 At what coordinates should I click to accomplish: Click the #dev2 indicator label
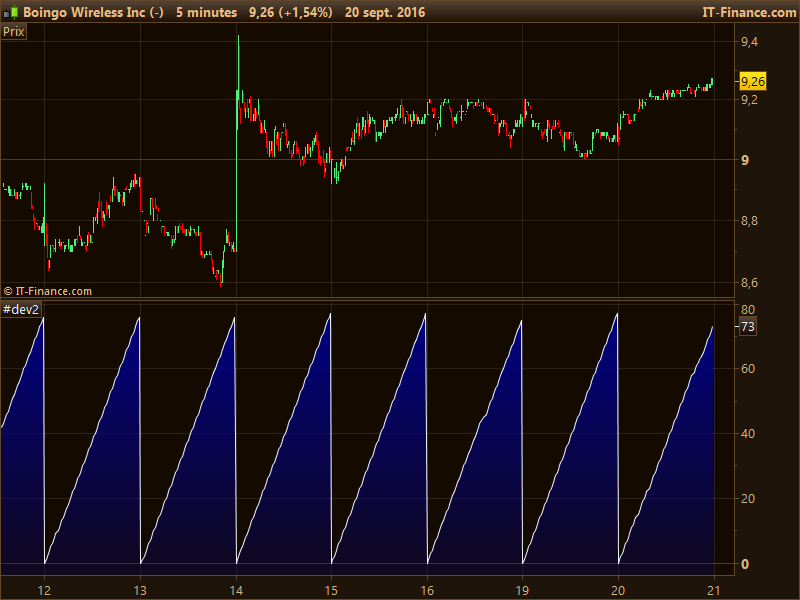click(x=21, y=310)
